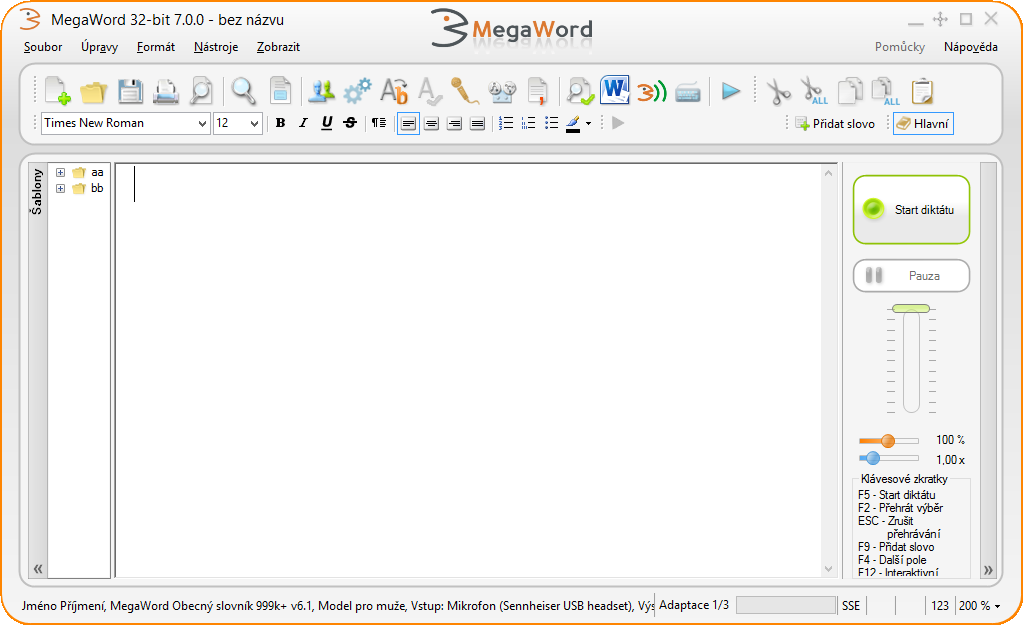
Task: Click the Přidat slovo button
Action: tap(834, 123)
